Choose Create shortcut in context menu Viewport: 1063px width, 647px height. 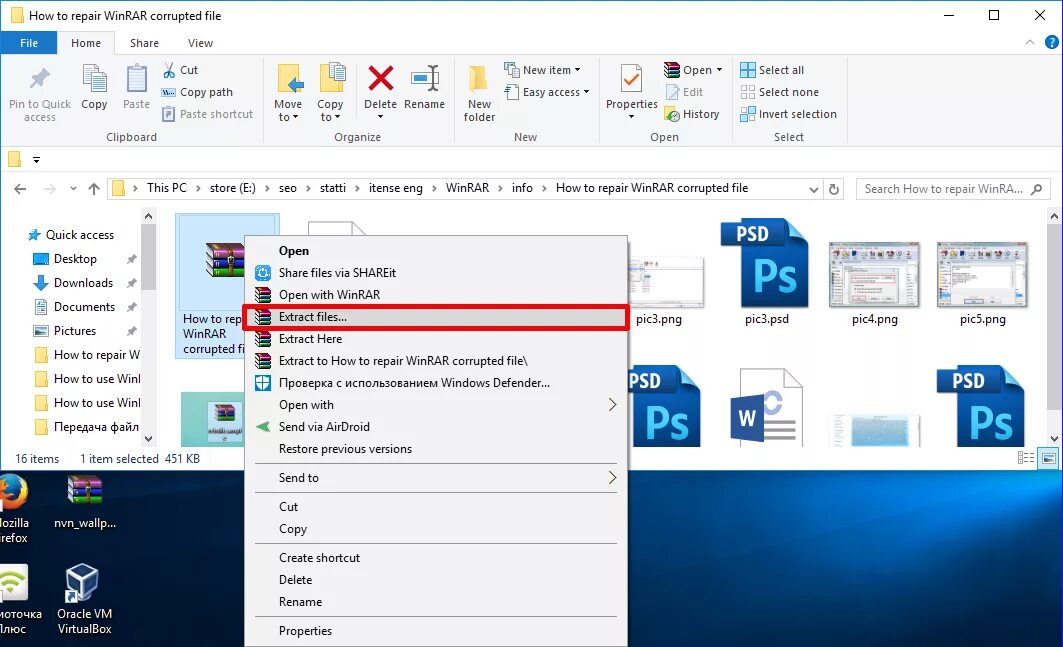[x=435, y=557]
